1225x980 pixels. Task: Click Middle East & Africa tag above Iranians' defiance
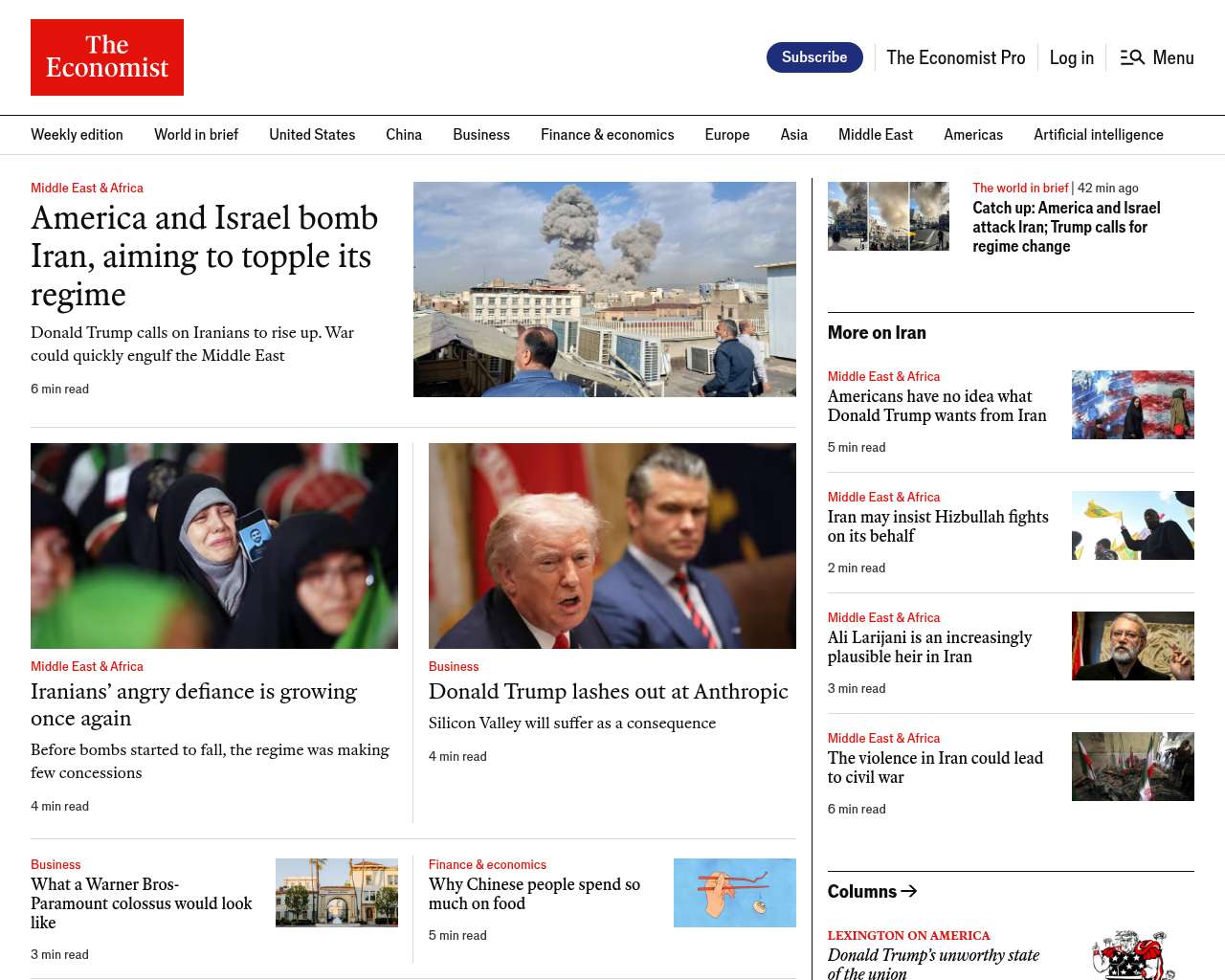[87, 666]
